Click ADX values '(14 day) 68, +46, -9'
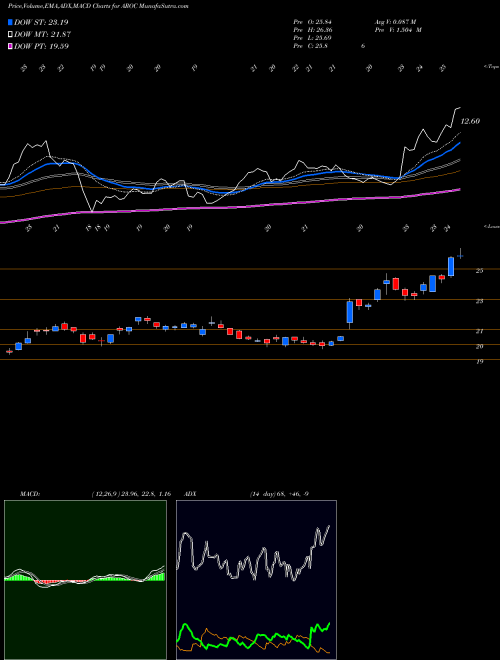Screen dimensions: 500x660 pos(279,494)
